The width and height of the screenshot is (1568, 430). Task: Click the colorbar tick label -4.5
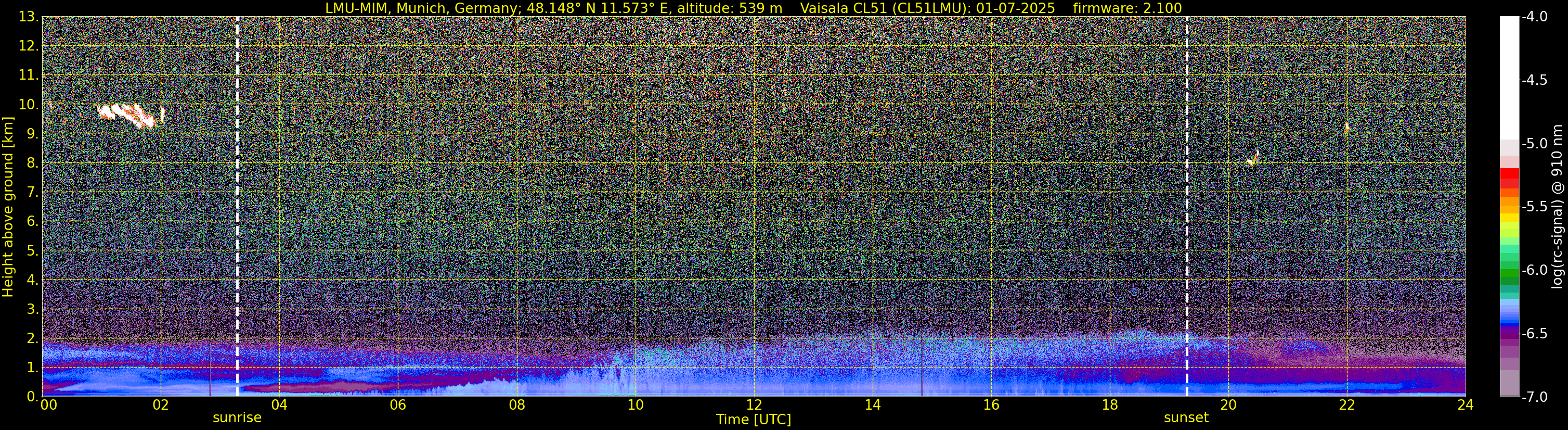click(1535, 80)
